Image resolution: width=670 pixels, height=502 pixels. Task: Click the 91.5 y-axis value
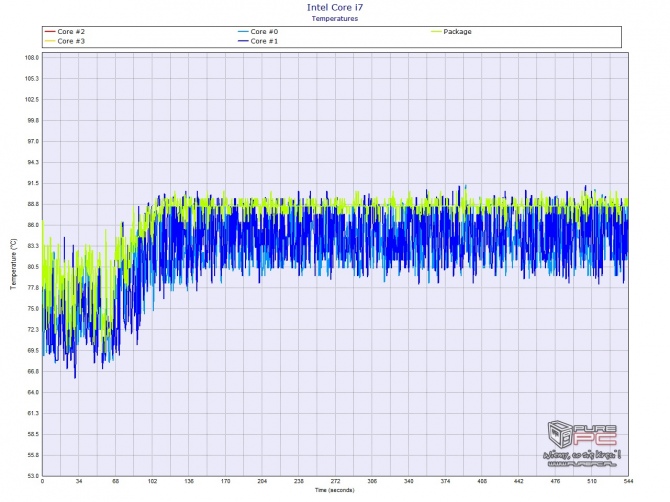pyautogui.click(x=33, y=183)
